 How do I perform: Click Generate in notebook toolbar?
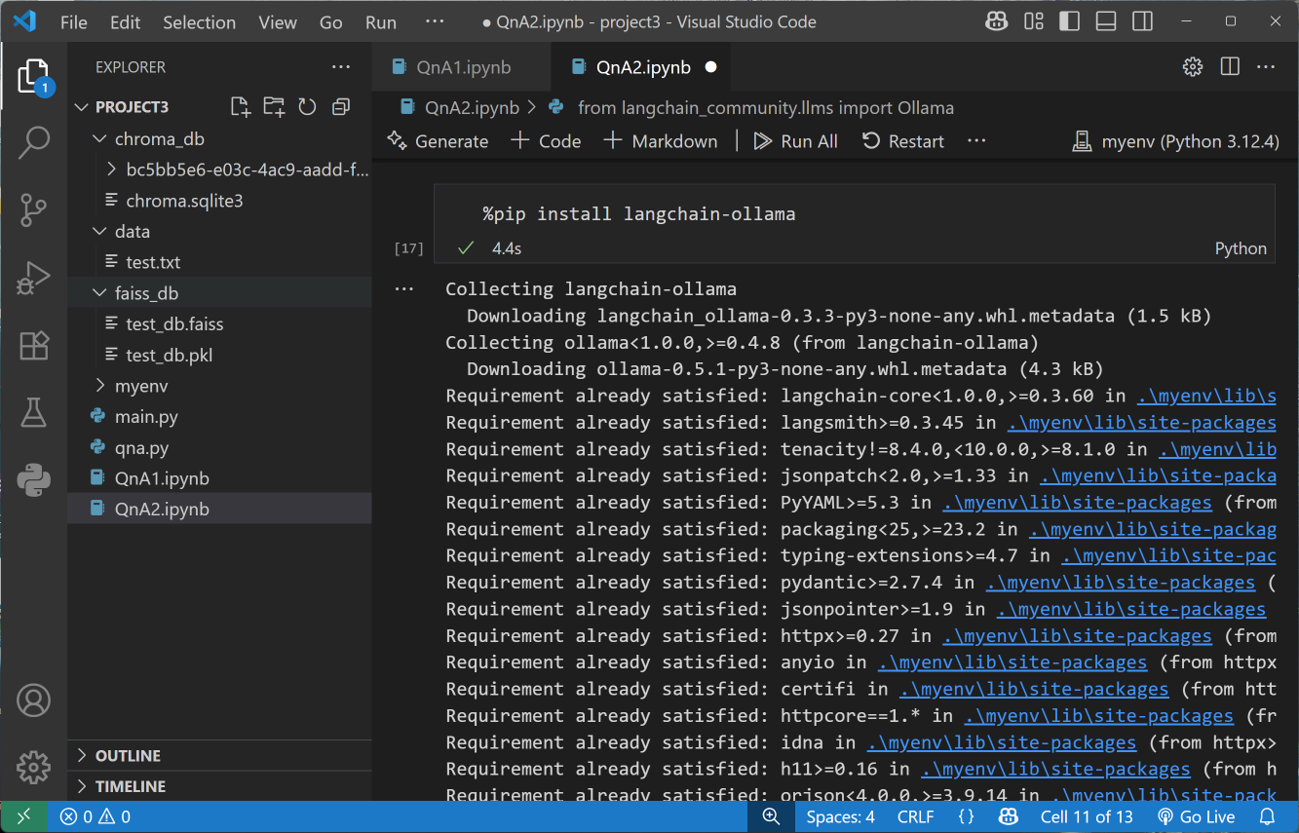438,141
